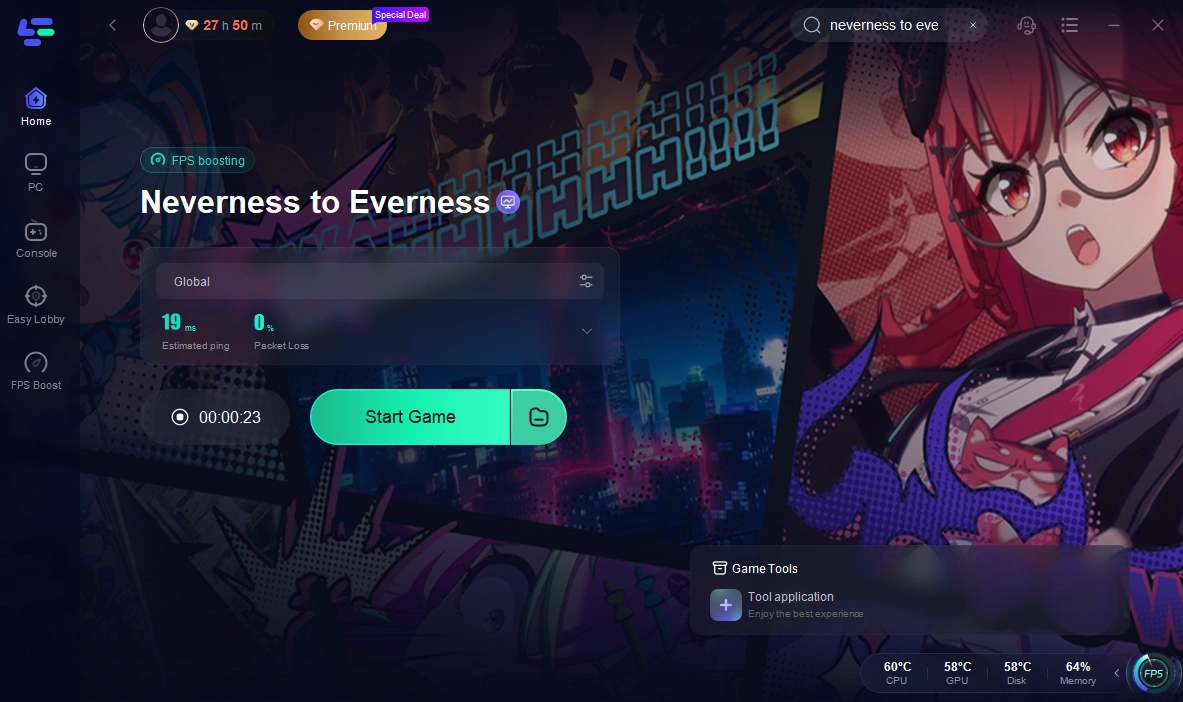Collapse hardware stats bar arrow
This screenshot has width=1183, height=702.
tap(1117, 673)
